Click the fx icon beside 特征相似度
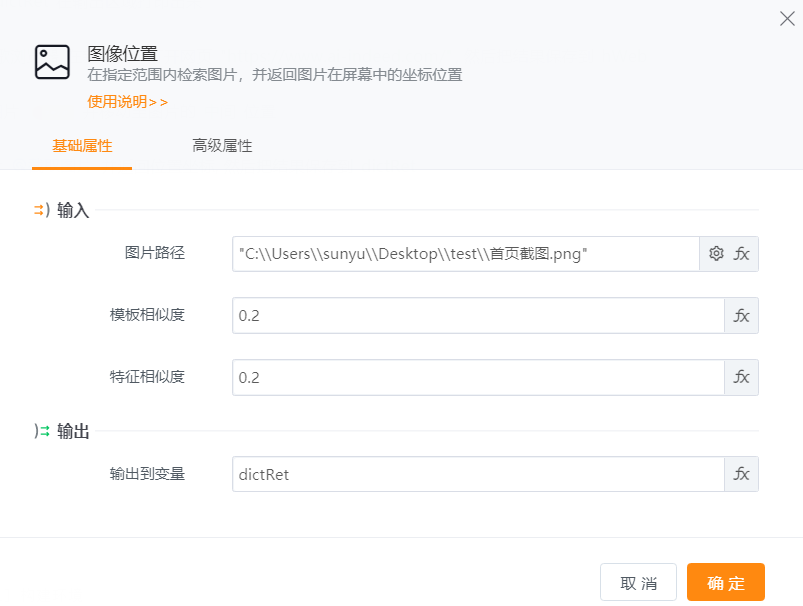 point(742,378)
